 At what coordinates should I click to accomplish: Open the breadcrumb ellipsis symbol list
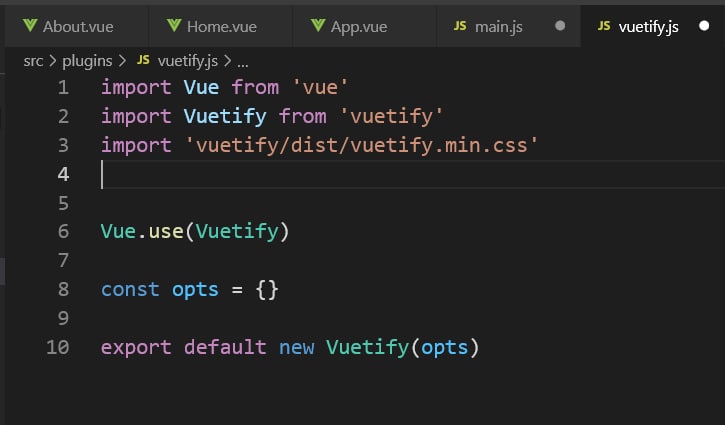tap(243, 63)
